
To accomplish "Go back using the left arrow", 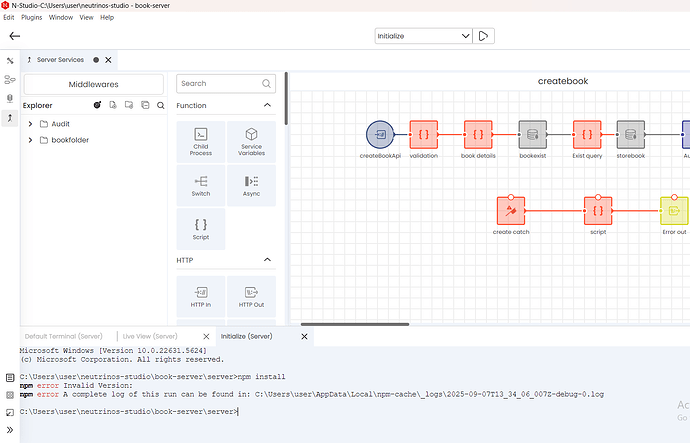I will (x=15, y=36).
